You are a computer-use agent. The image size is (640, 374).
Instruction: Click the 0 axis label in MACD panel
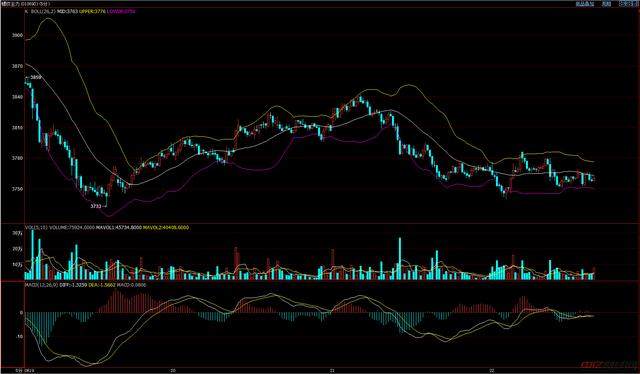pyautogui.click(x=21, y=313)
